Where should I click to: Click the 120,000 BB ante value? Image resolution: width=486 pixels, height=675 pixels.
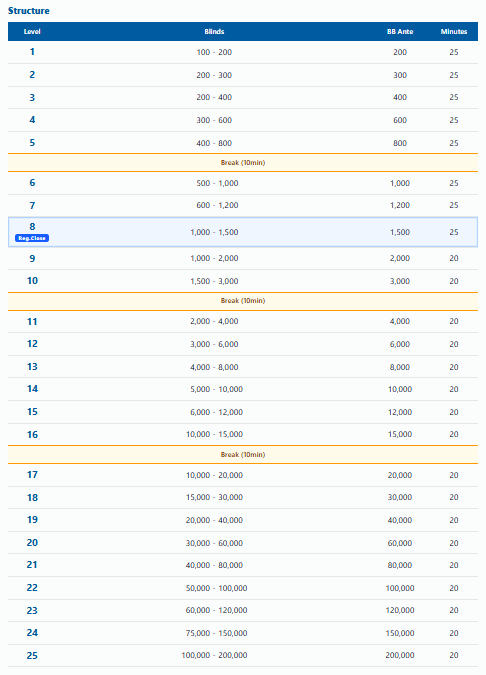400,610
